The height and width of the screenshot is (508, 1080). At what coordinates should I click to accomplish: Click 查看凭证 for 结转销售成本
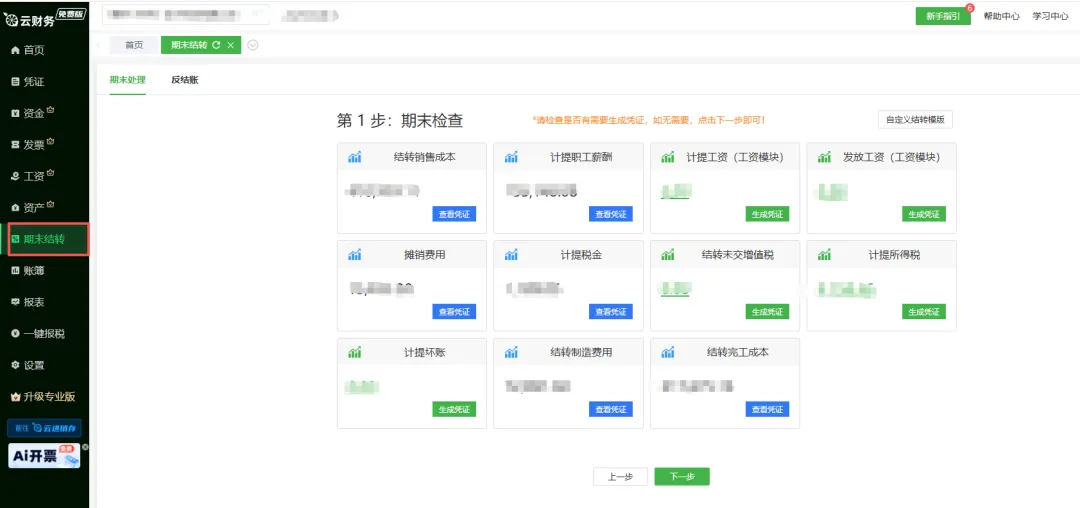(x=454, y=214)
